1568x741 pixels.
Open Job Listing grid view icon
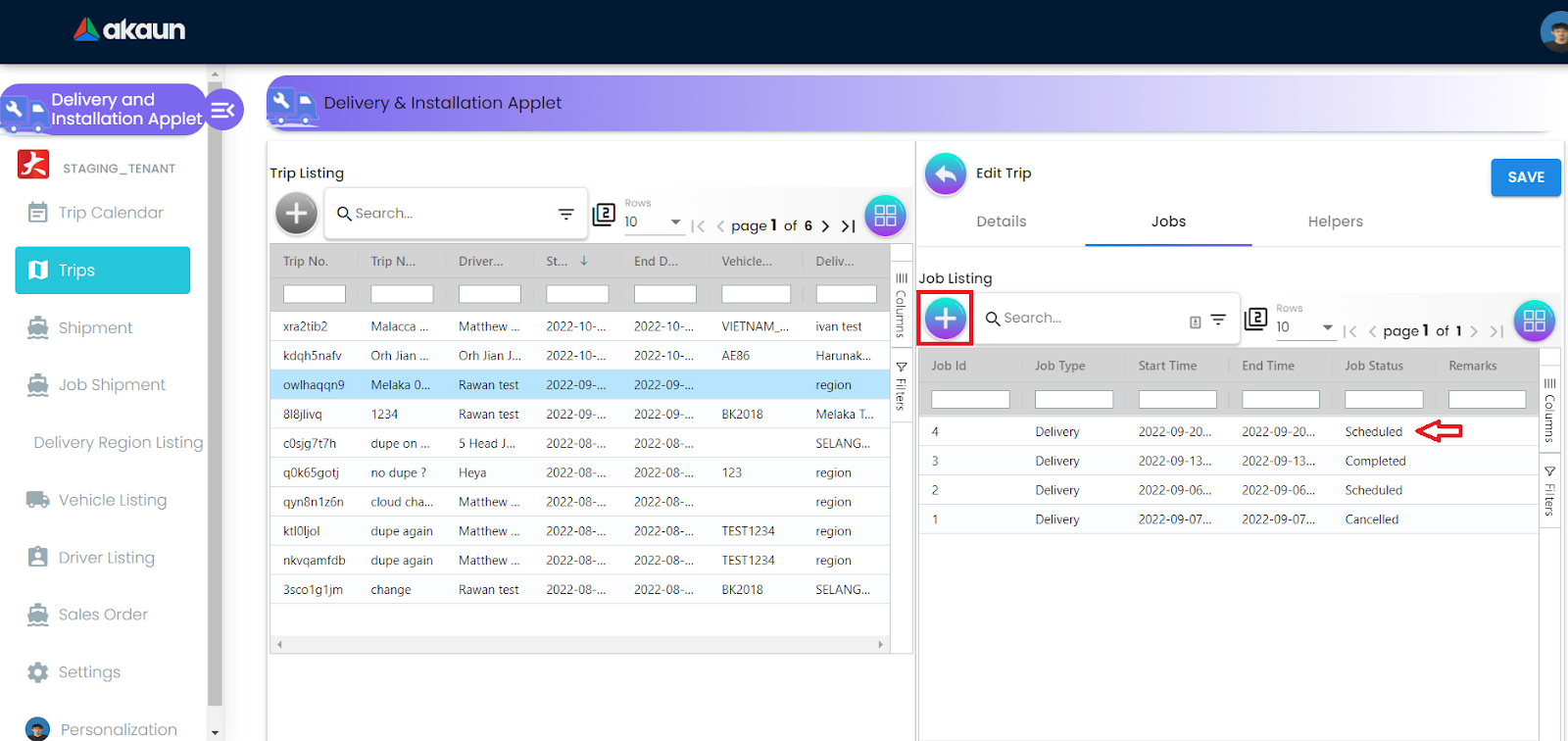(x=1534, y=321)
